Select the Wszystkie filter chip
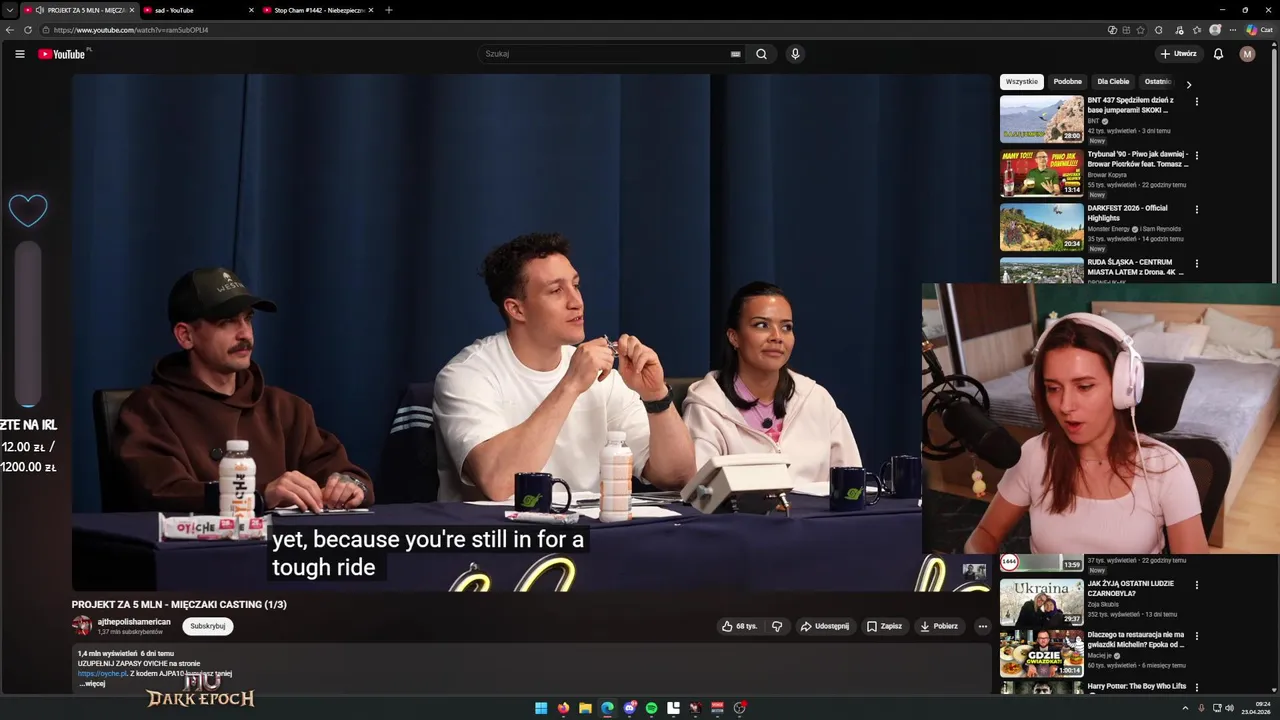 click(1022, 82)
